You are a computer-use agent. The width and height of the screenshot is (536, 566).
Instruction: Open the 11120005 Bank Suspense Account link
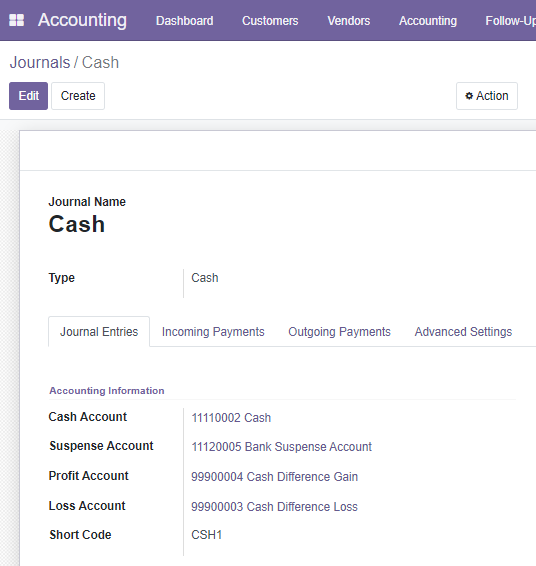(x=282, y=447)
